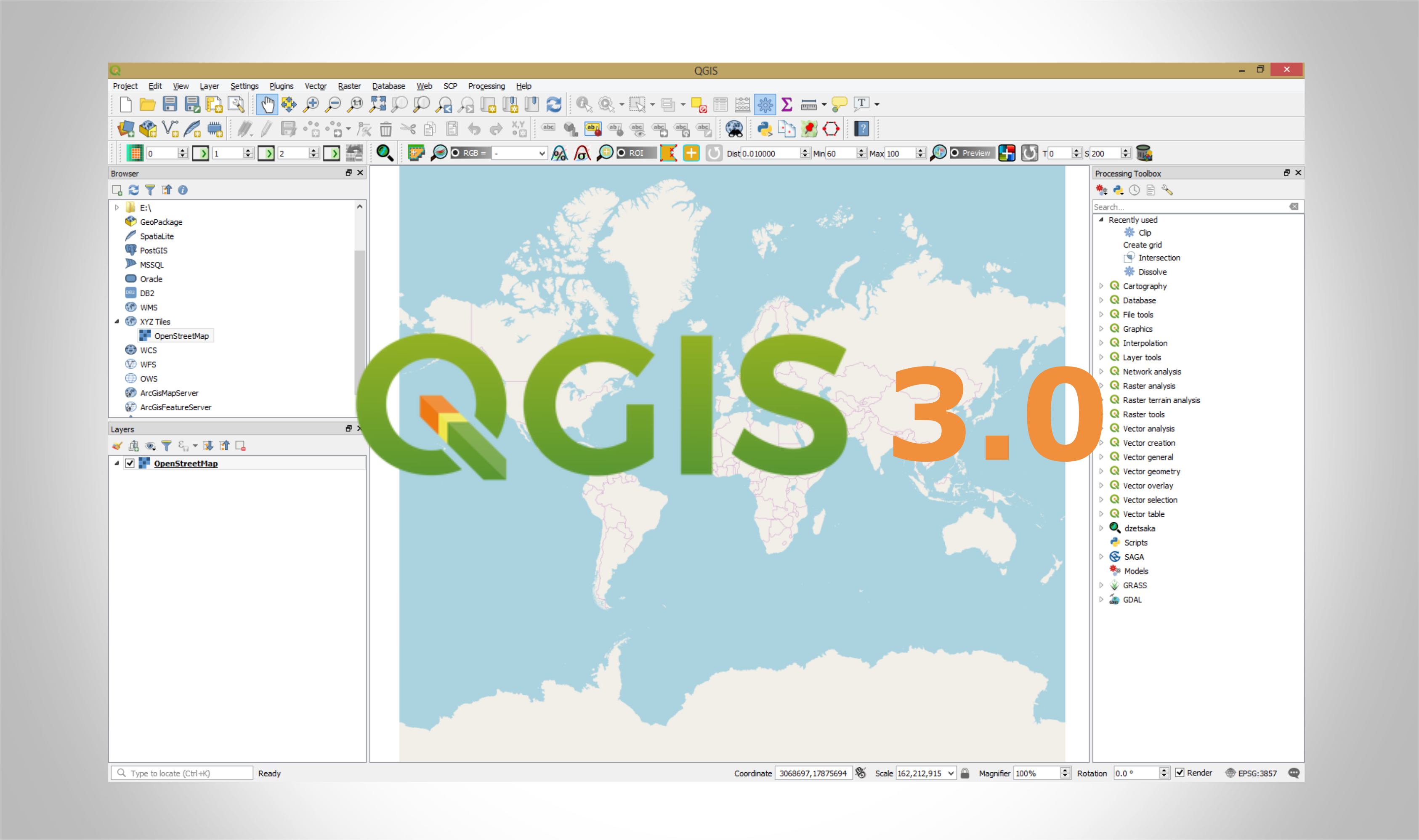
Task: Click Pan Map to Selection icon
Action: click(x=289, y=104)
